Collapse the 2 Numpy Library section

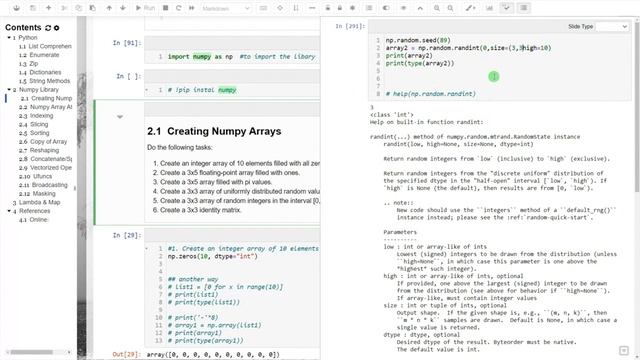pyautogui.click(x=9, y=89)
